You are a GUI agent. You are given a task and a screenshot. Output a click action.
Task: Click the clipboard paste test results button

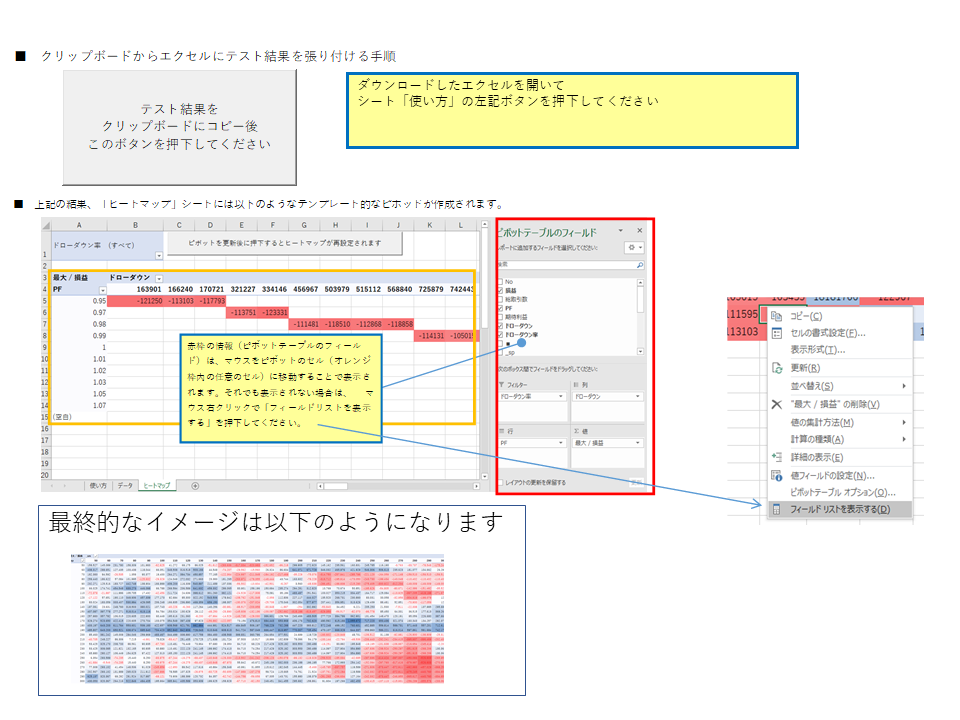pyautogui.click(x=179, y=127)
